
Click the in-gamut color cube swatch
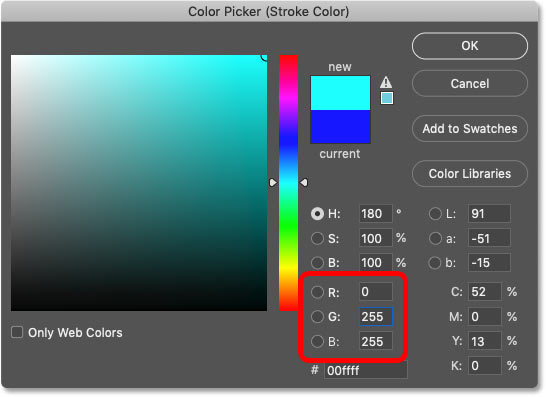click(x=387, y=98)
